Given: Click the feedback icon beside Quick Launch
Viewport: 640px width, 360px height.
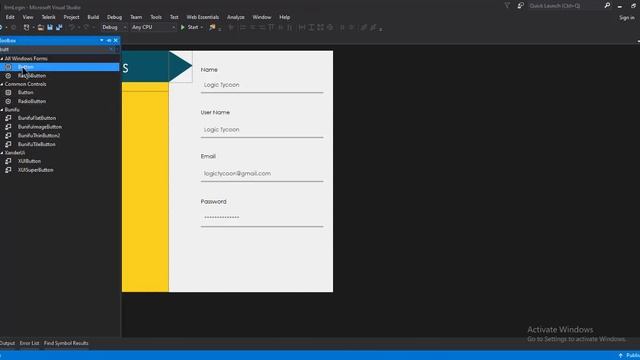Looking at the screenshot, I should pyautogui.click(x=520, y=6).
